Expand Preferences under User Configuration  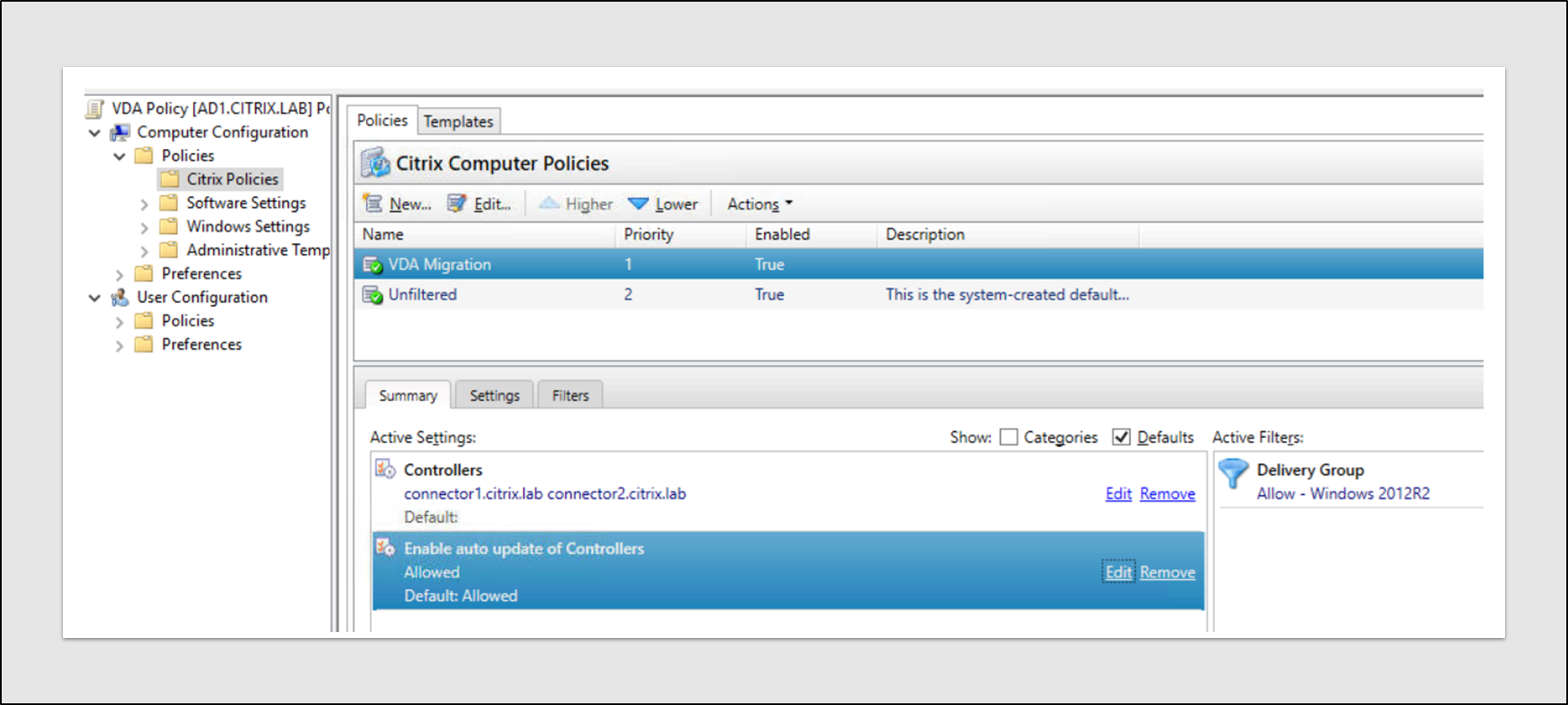pos(120,345)
